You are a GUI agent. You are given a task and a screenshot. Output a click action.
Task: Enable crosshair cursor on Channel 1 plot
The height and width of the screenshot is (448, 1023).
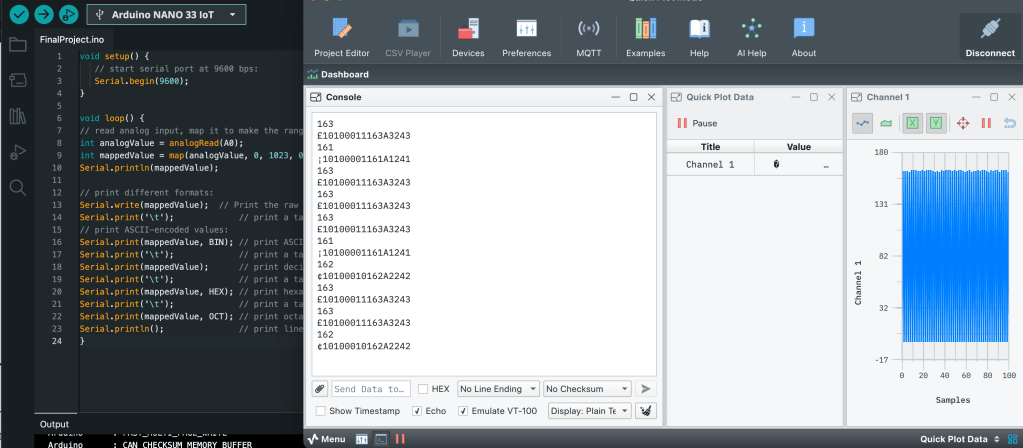point(963,123)
